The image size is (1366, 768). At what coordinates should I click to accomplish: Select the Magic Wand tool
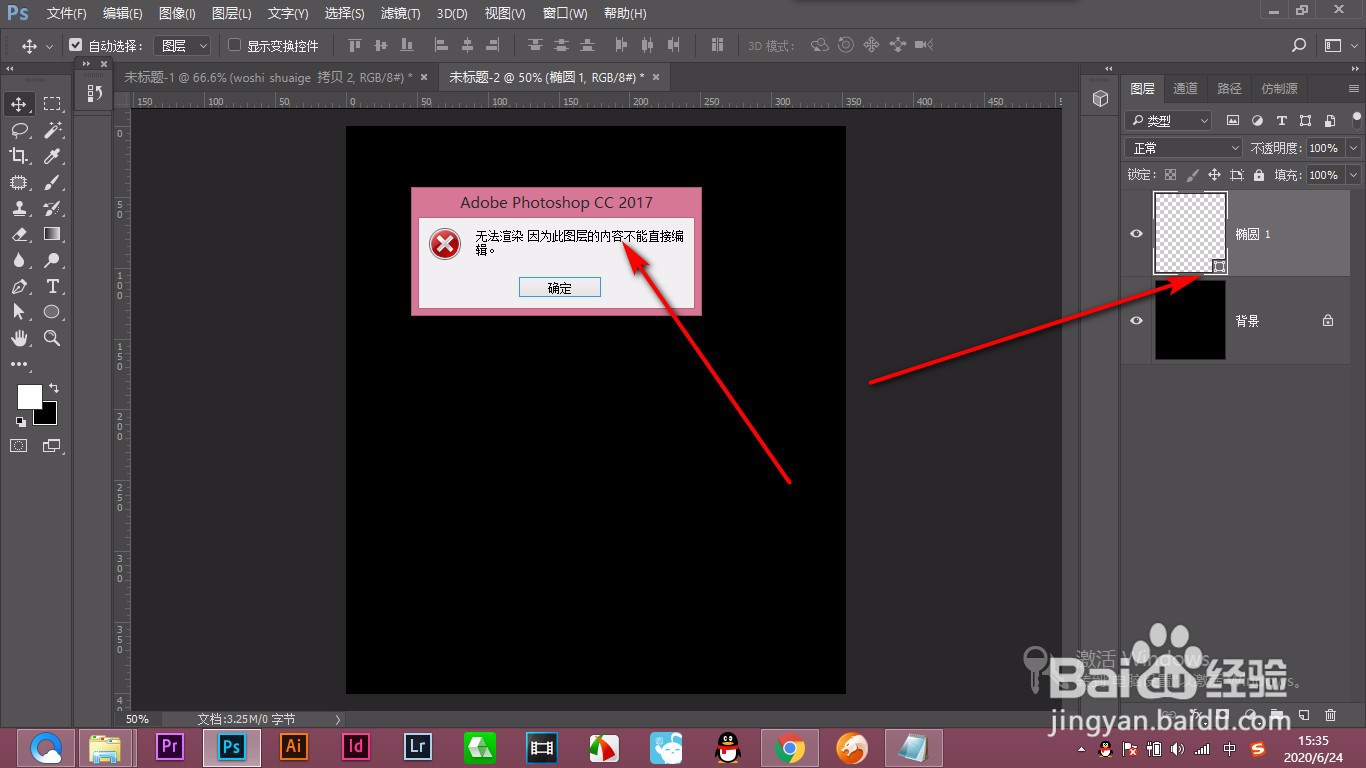pos(52,130)
